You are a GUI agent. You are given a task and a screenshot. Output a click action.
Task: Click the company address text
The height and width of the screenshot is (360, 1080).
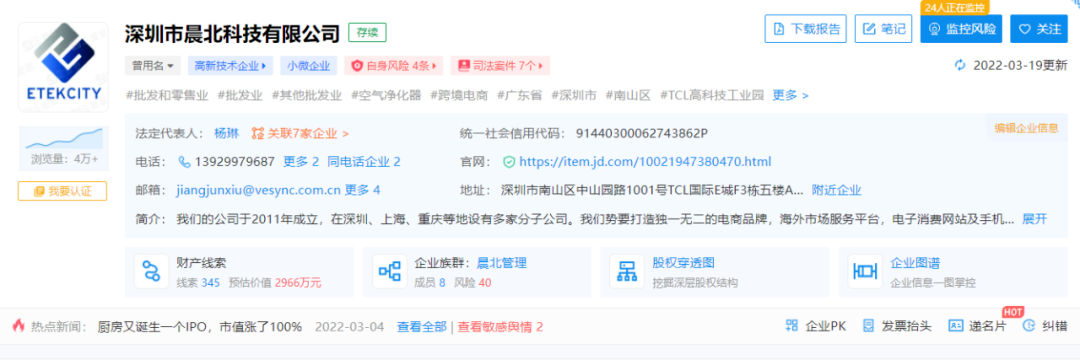click(x=652, y=190)
